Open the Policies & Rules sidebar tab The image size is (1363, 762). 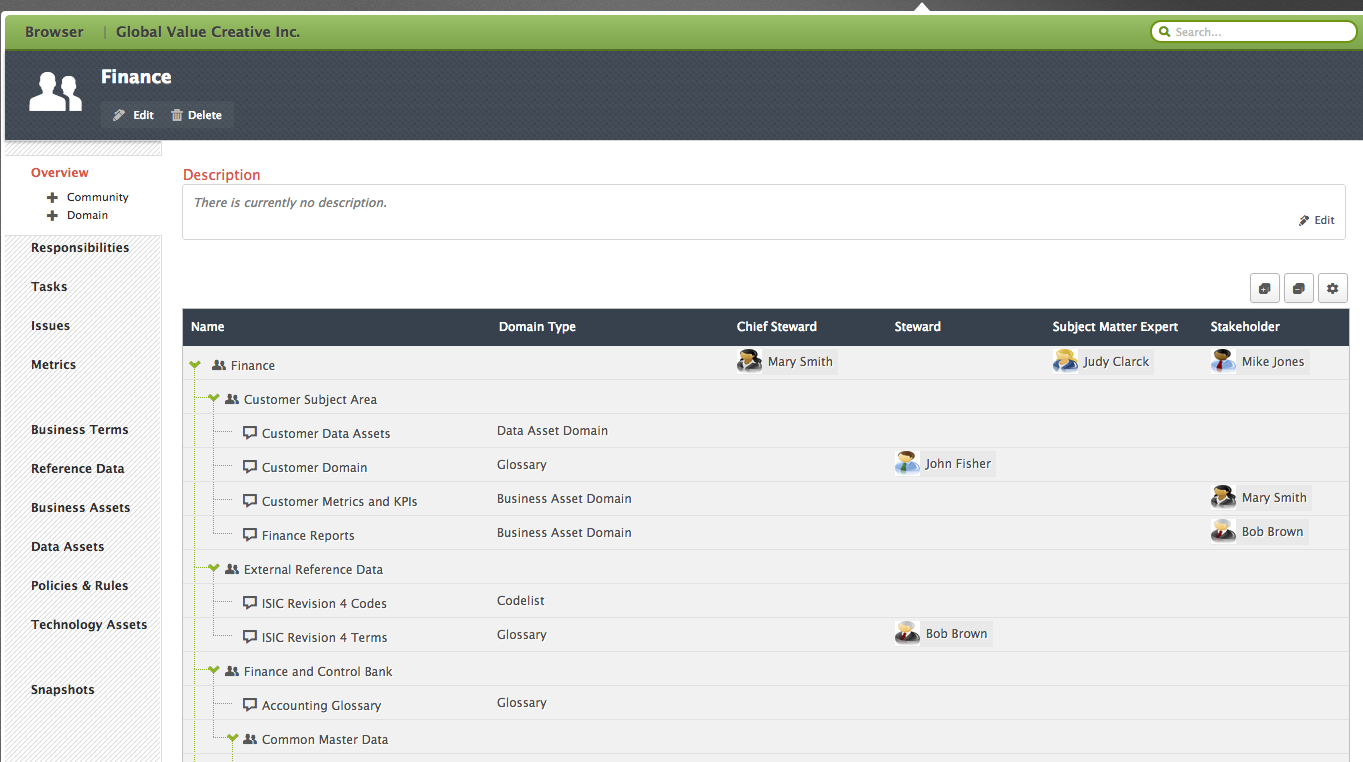80,586
